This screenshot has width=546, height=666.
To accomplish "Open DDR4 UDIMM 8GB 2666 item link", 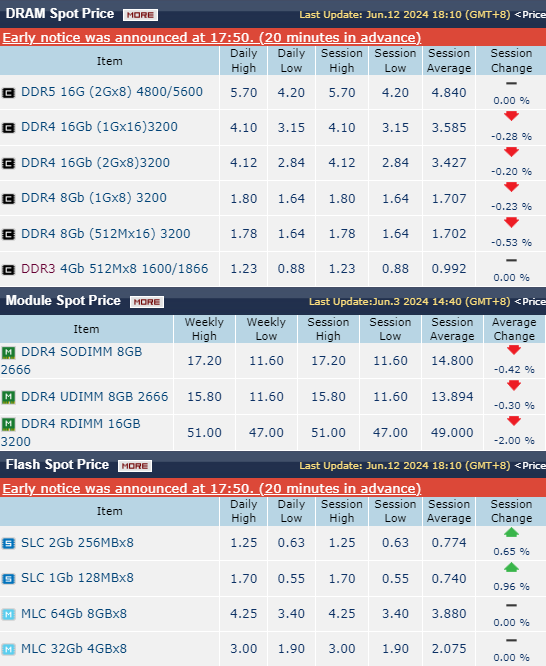I will click(94, 397).
